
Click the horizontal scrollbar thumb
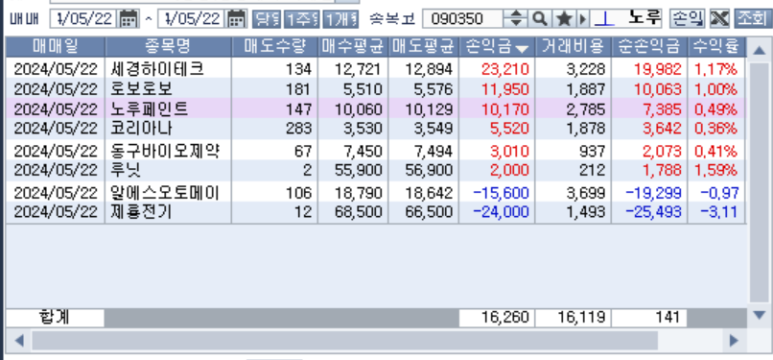click(345, 340)
